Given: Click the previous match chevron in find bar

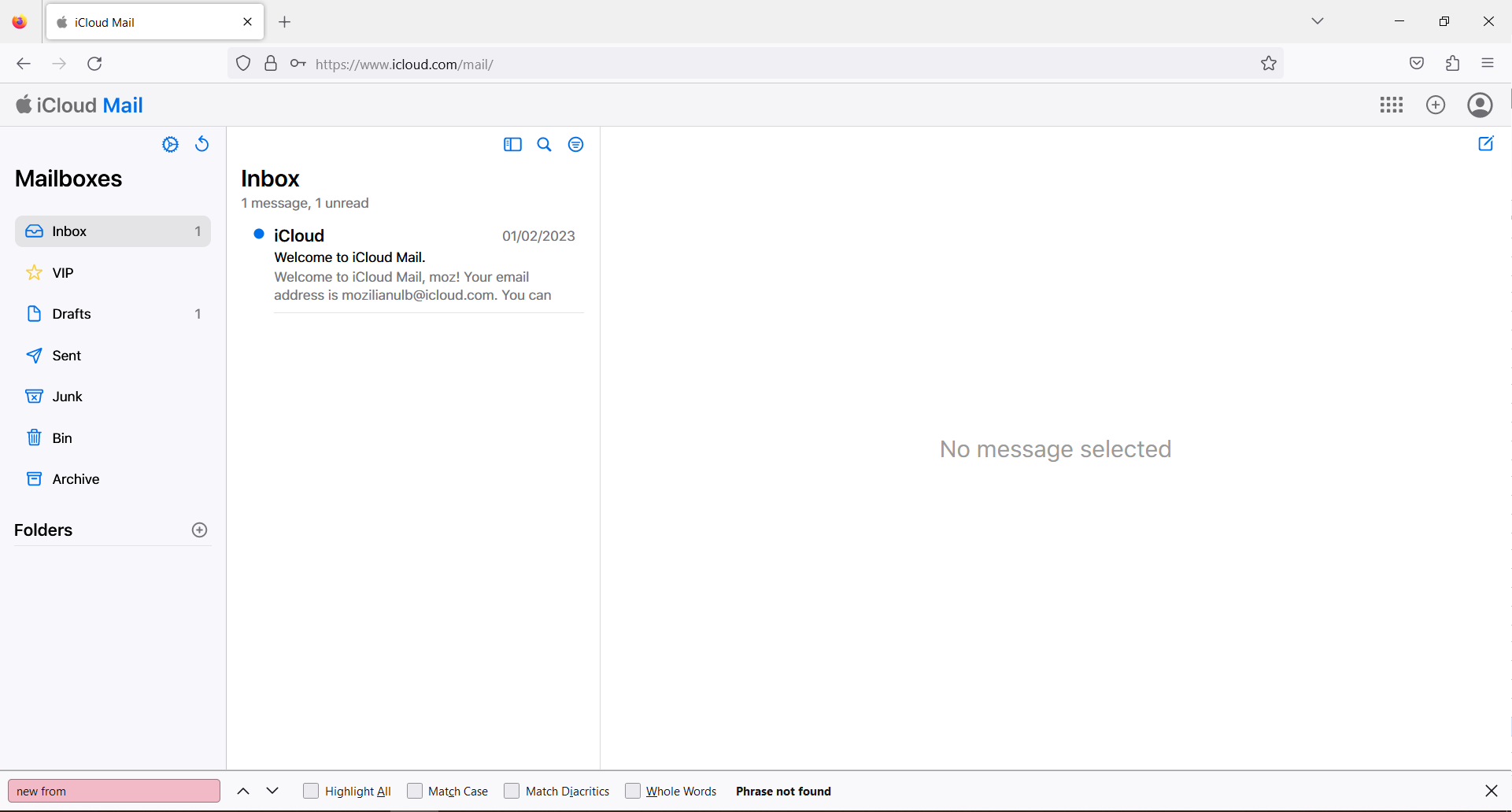Looking at the screenshot, I should click(242, 791).
